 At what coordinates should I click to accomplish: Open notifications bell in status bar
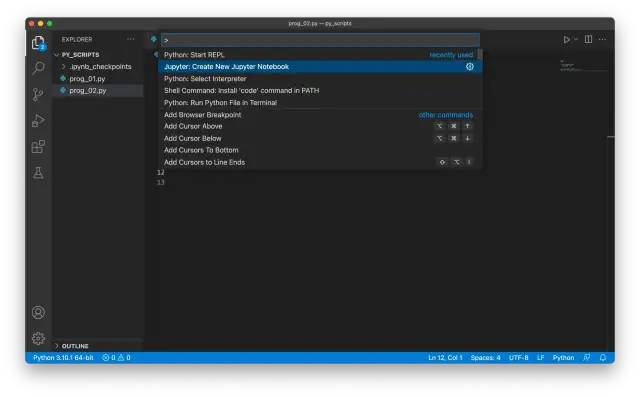tap(603, 358)
